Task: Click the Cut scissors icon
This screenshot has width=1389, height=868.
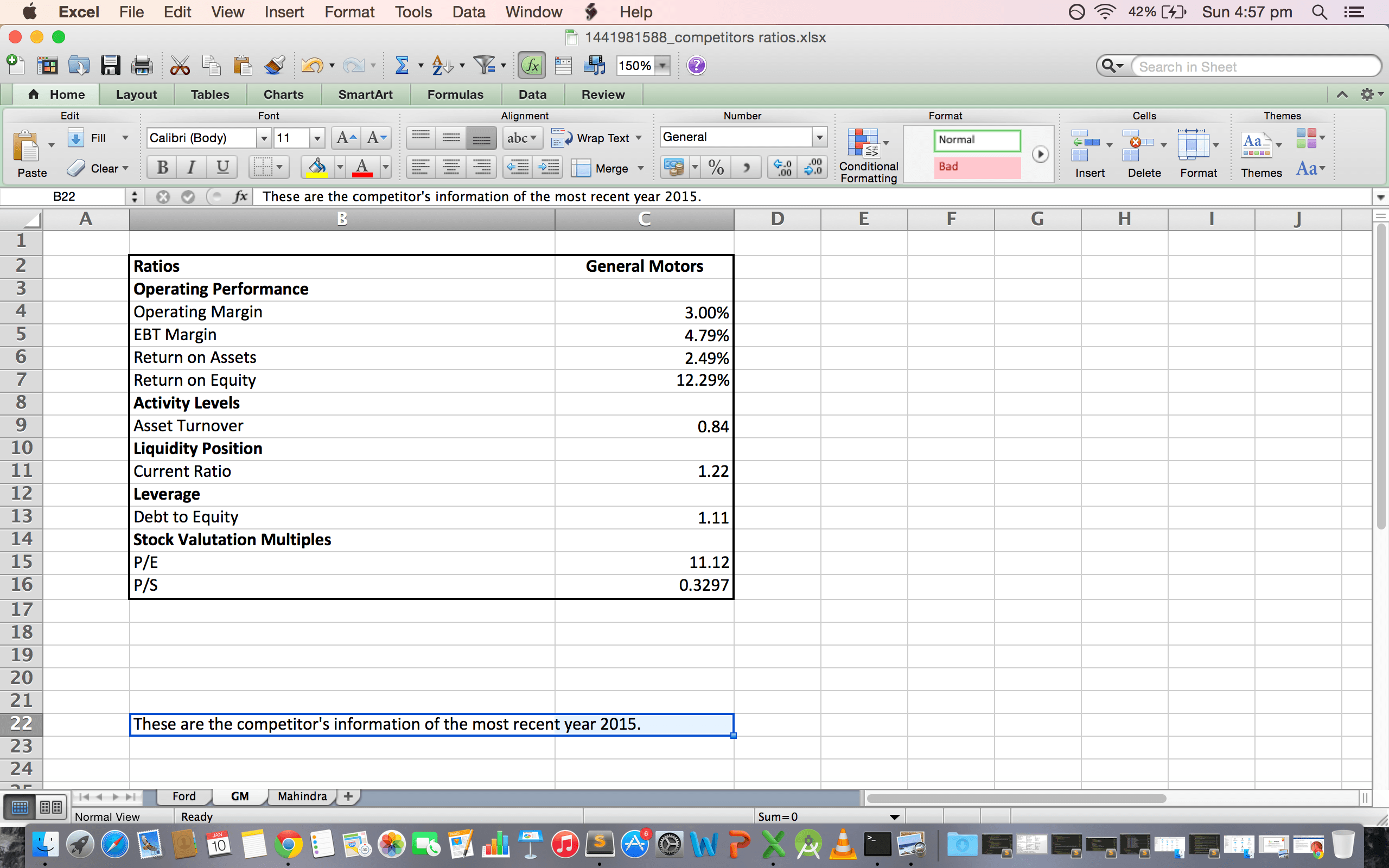Action: tap(180, 66)
